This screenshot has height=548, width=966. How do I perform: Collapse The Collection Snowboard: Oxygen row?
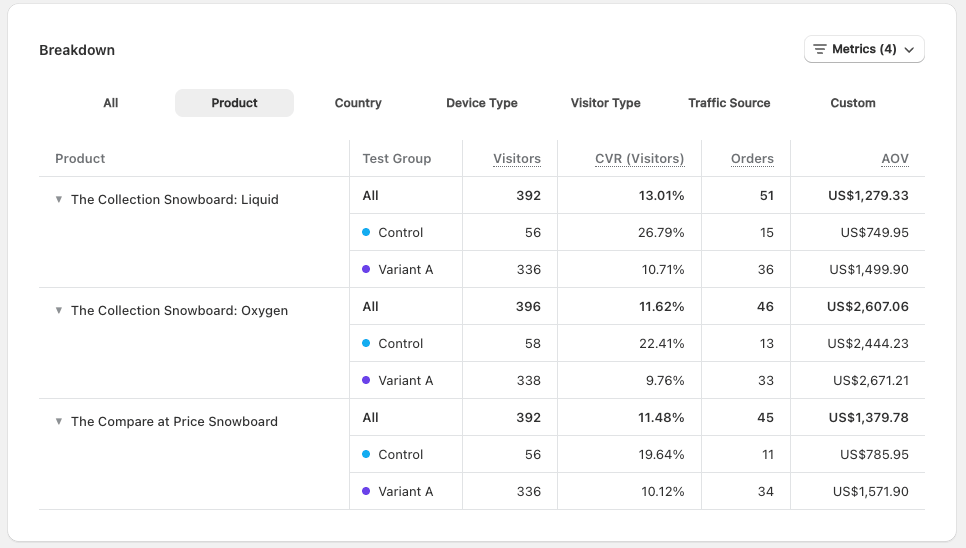click(x=59, y=310)
